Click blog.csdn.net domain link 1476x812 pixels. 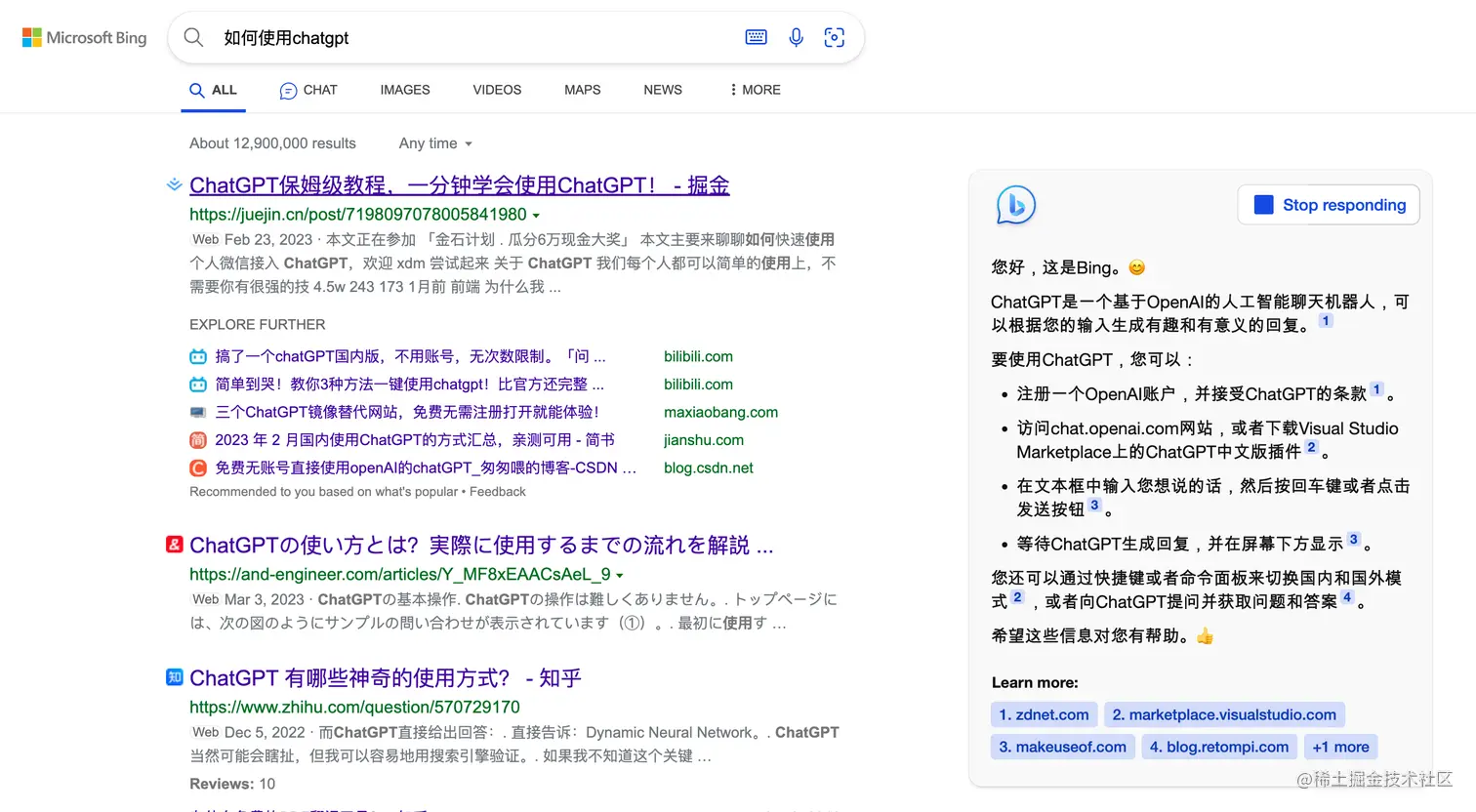[709, 467]
